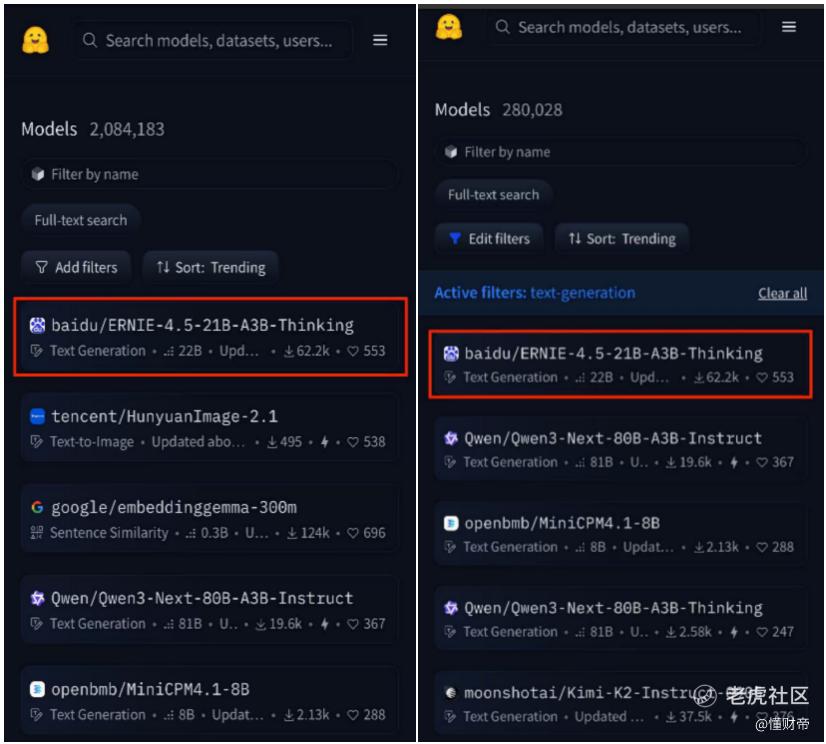Click the google organization avatar icon
This screenshot has height=744, width=826.
[x=37, y=507]
